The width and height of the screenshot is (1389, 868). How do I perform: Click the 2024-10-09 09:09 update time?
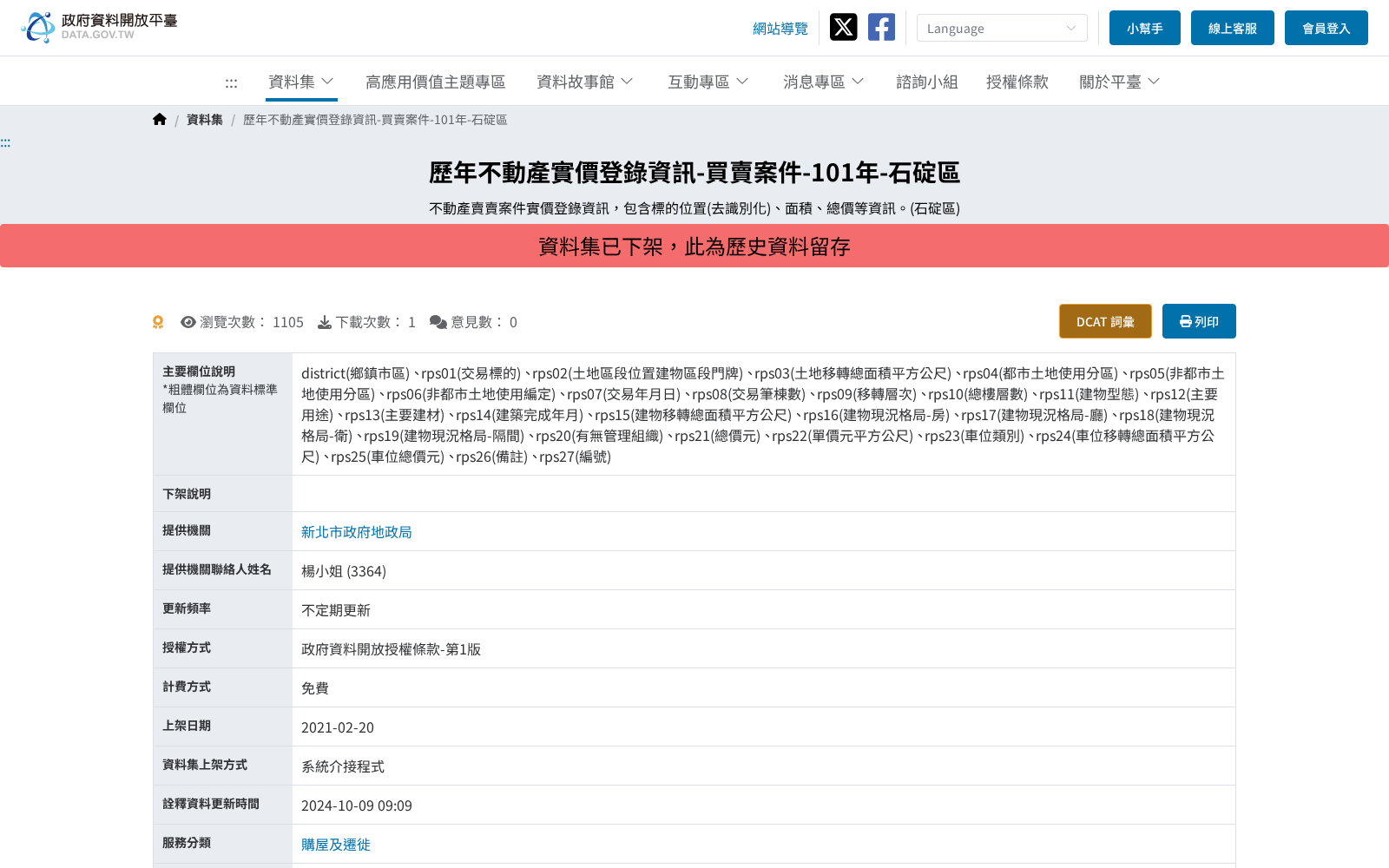(x=357, y=806)
